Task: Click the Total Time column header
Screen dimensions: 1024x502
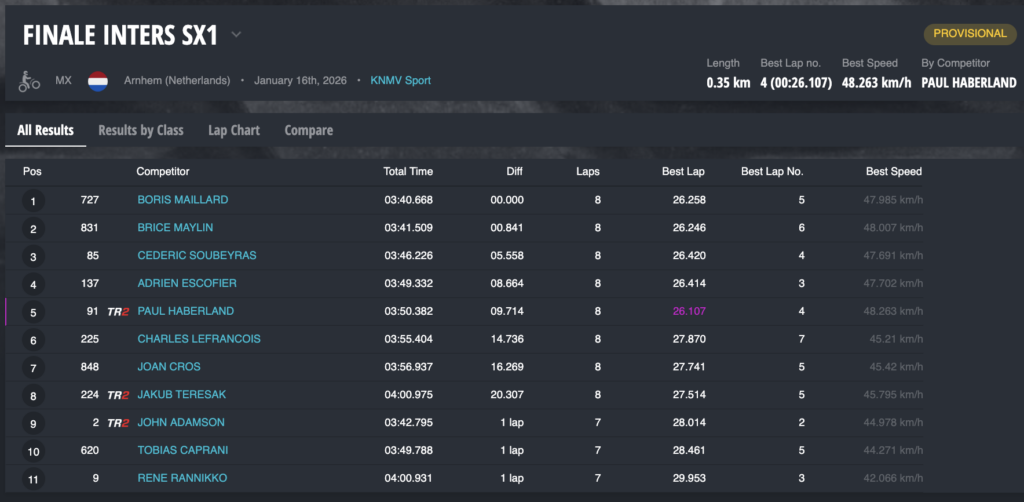Action: click(x=408, y=172)
